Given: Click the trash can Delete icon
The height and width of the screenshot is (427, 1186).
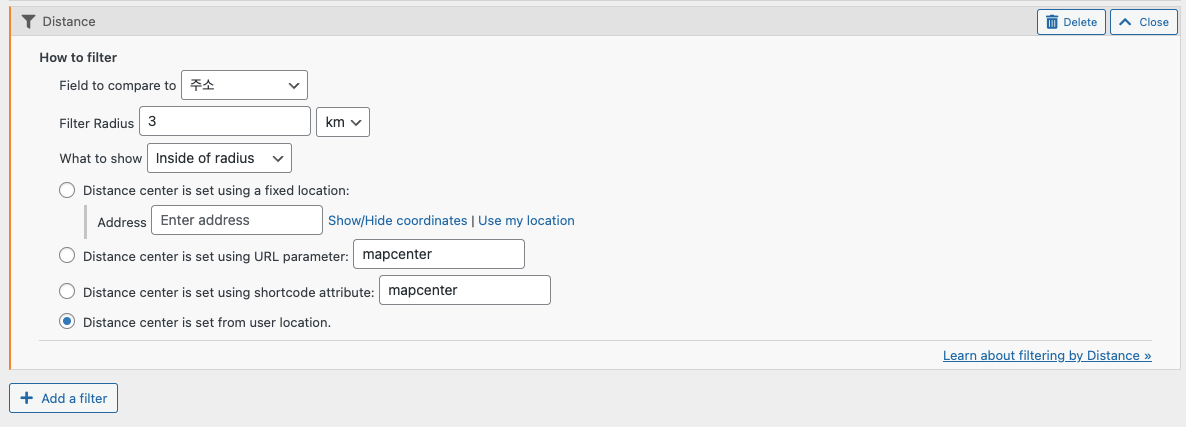Looking at the screenshot, I should click(1052, 22).
